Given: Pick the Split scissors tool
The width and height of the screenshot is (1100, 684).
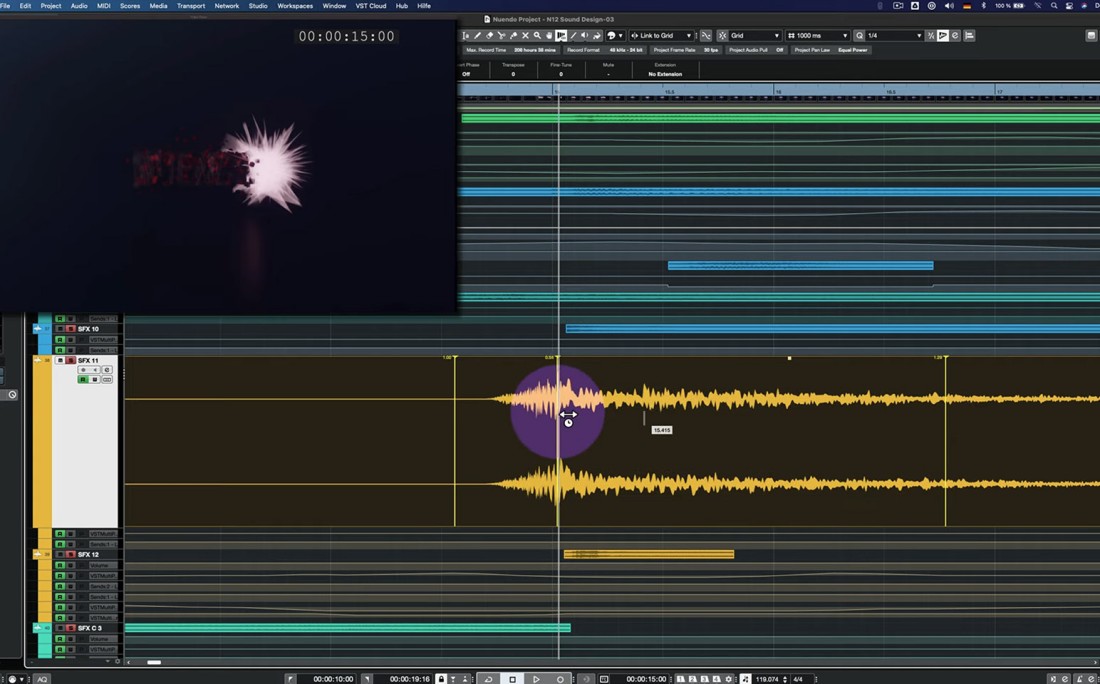Looking at the screenshot, I should click(x=501, y=36).
